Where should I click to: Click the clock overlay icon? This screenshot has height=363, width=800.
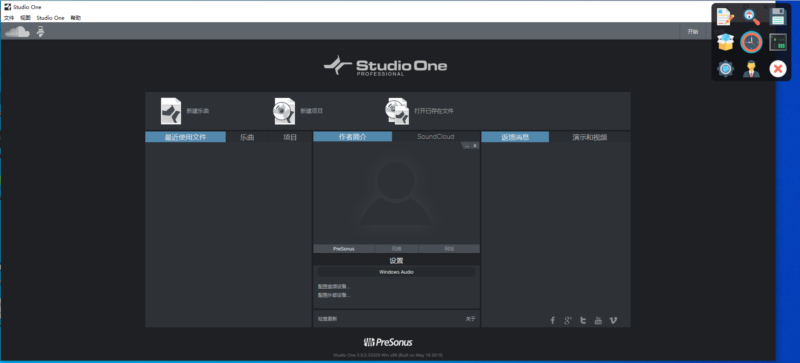tap(752, 42)
